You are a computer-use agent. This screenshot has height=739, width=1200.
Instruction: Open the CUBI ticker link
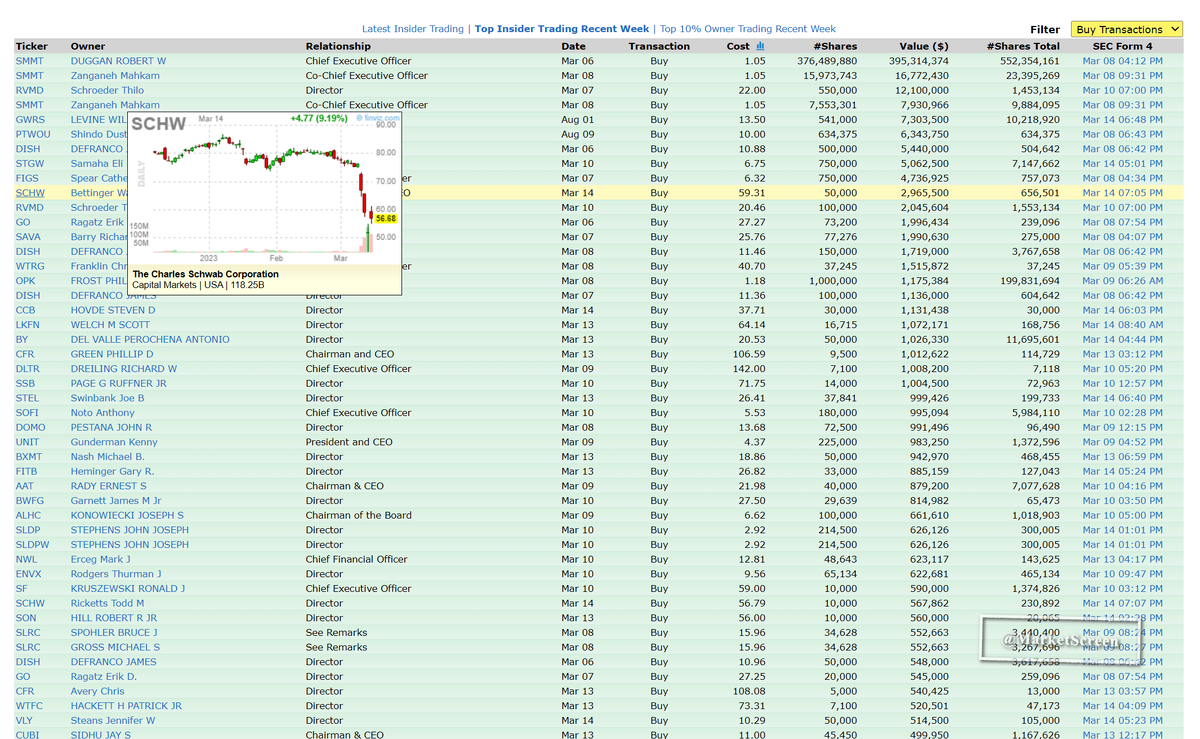coord(28,734)
